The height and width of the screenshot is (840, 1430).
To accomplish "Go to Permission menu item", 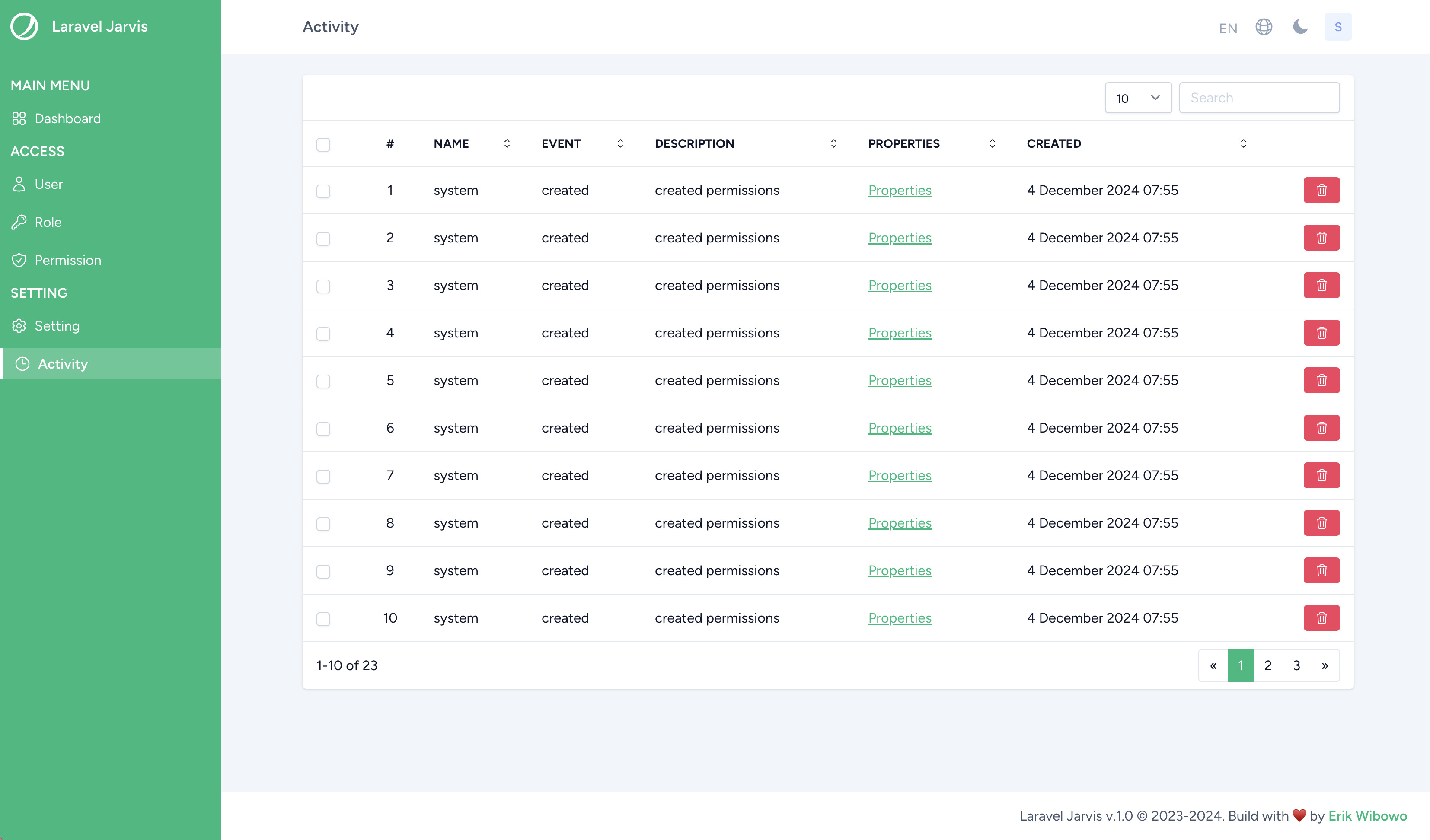I will click(x=67, y=260).
